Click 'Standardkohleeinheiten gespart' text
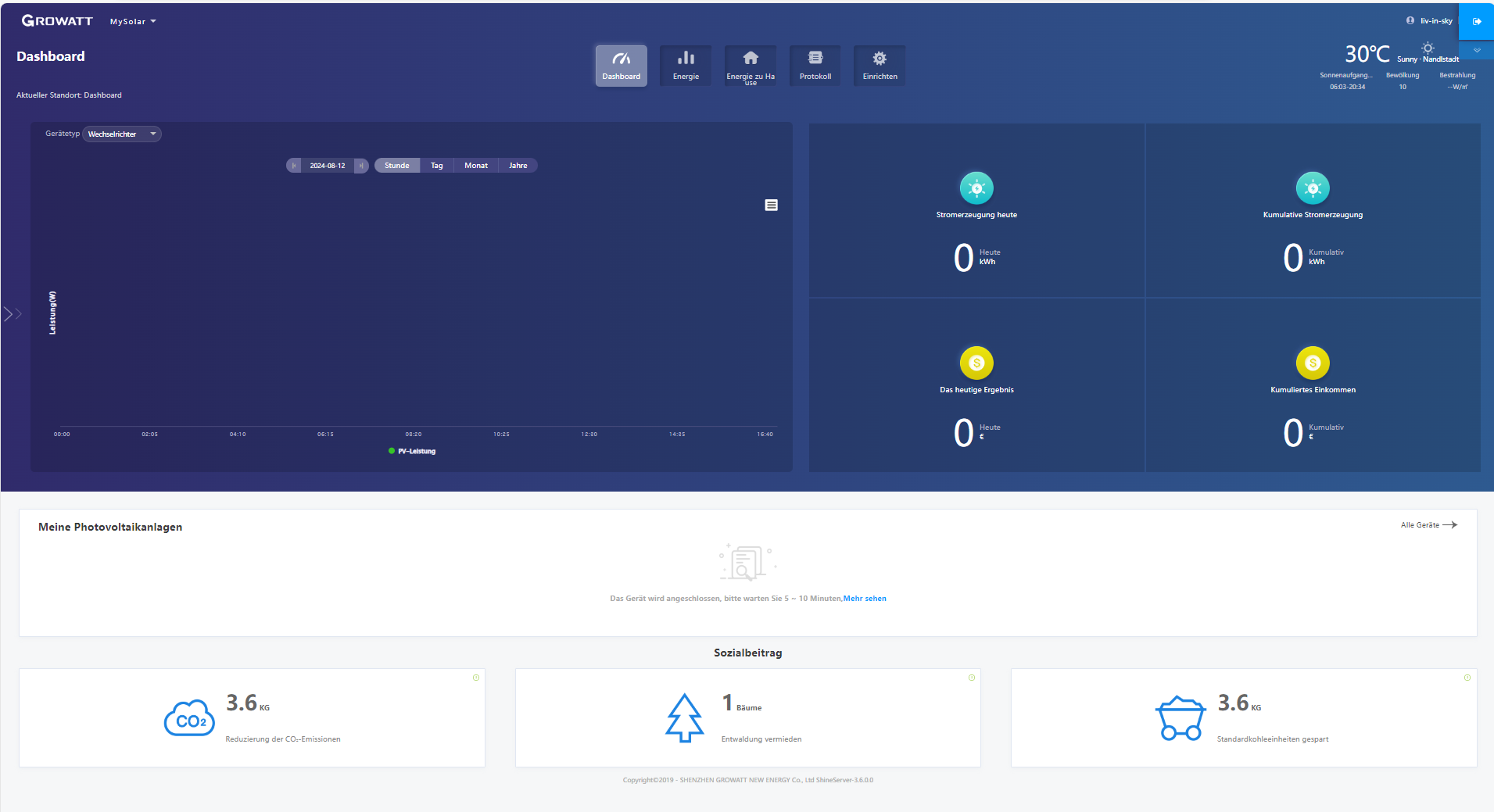This screenshot has width=1494, height=812. click(1273, 739)
